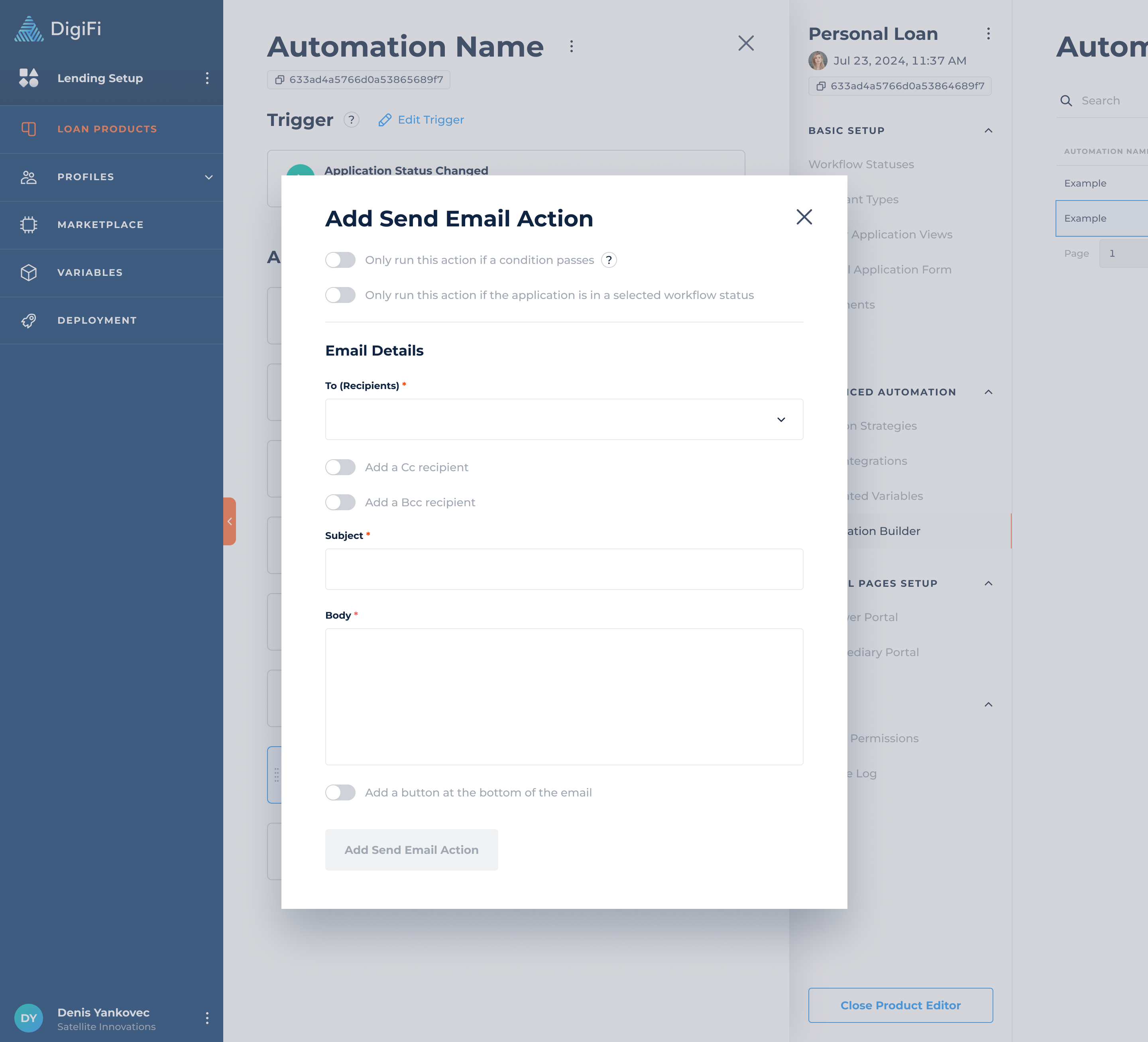Open the Lending Setup three-dot menu

click(207, 78)
